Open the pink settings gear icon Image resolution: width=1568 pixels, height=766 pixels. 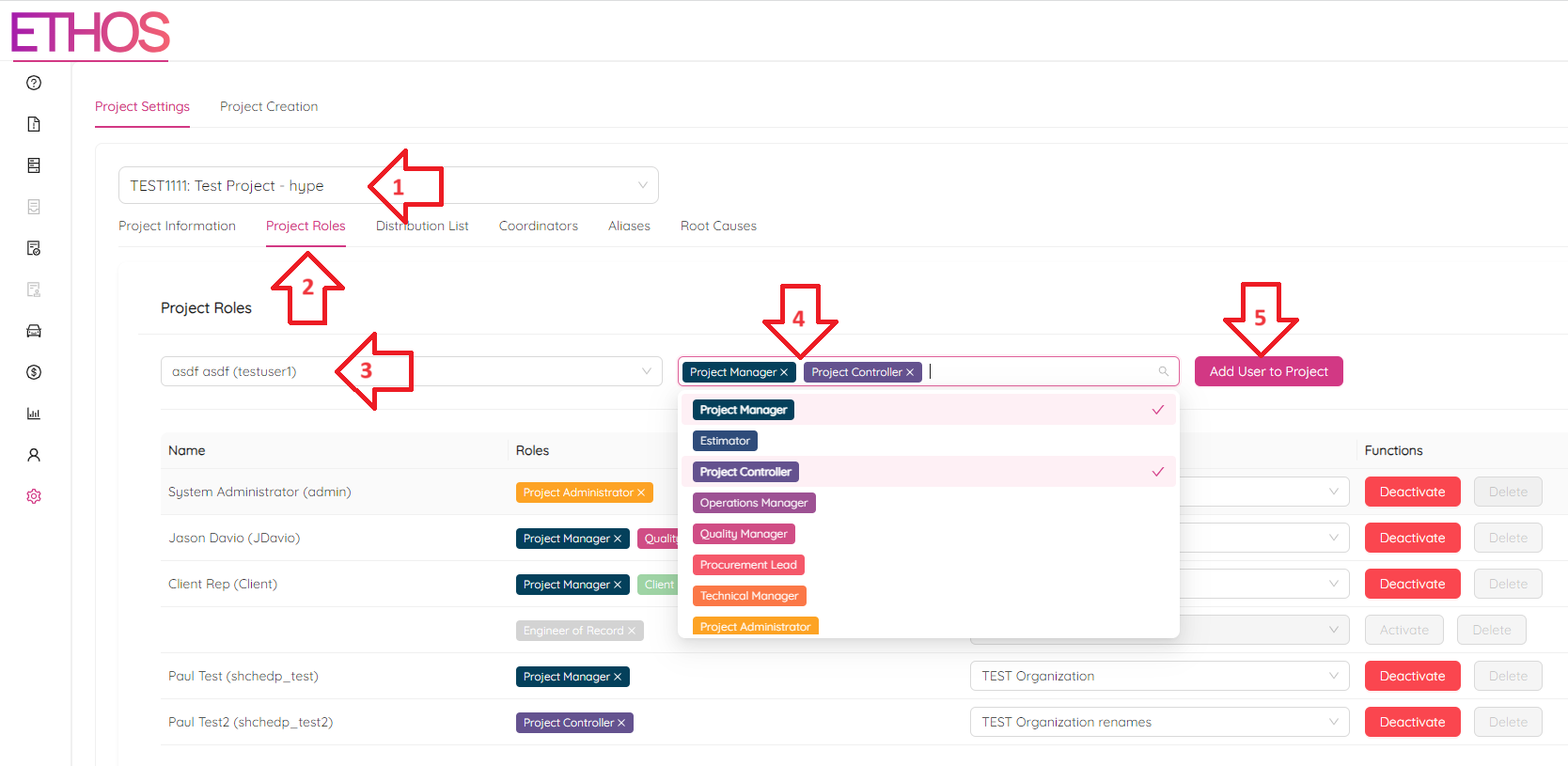[x=34, y=496]
